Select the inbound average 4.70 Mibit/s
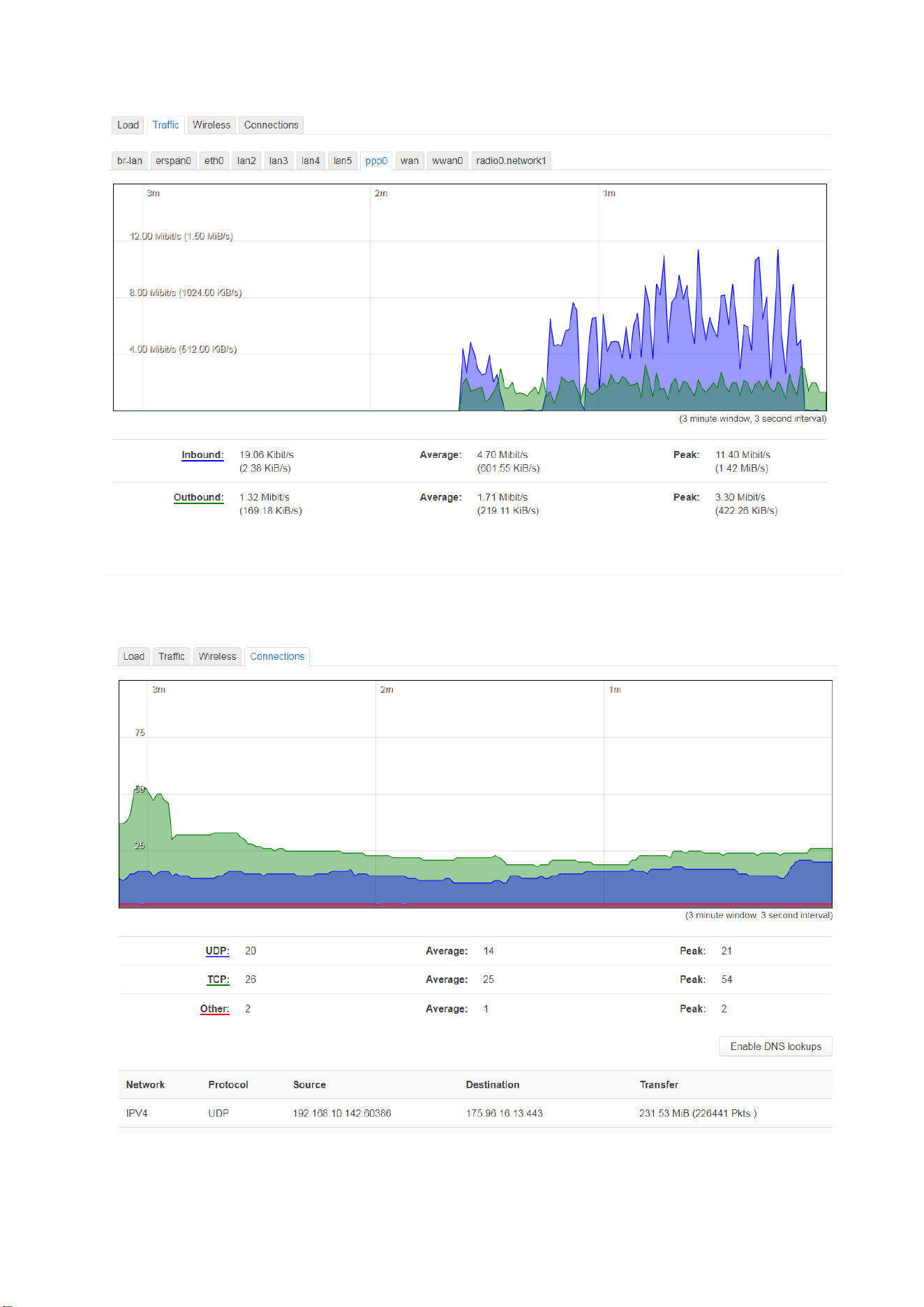 [502, 455]
